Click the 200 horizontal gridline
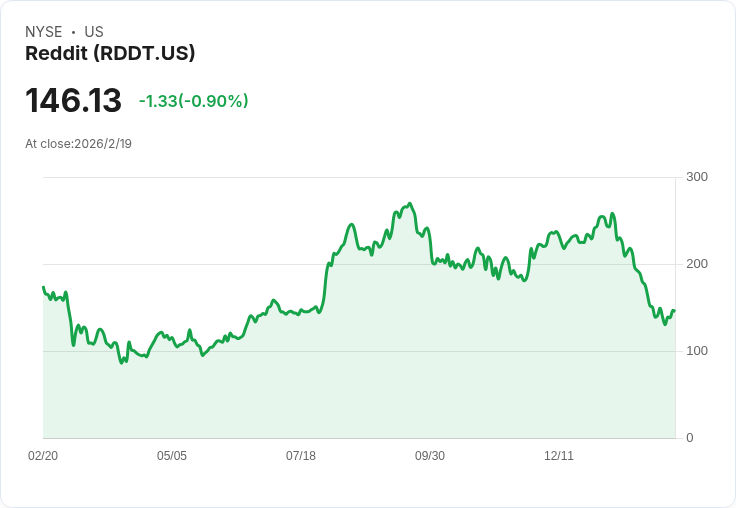Image resolution: width=736 pixels, height=508 pixels. [x=359, y=264]
